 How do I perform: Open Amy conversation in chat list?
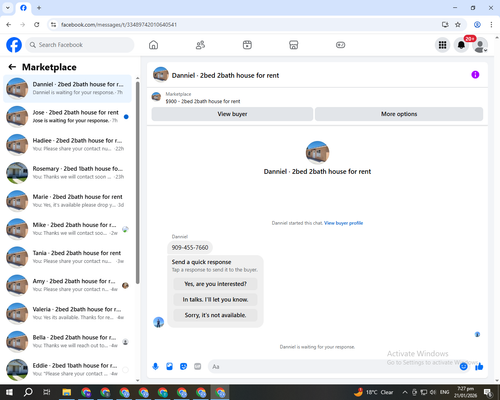pos(67,285)
